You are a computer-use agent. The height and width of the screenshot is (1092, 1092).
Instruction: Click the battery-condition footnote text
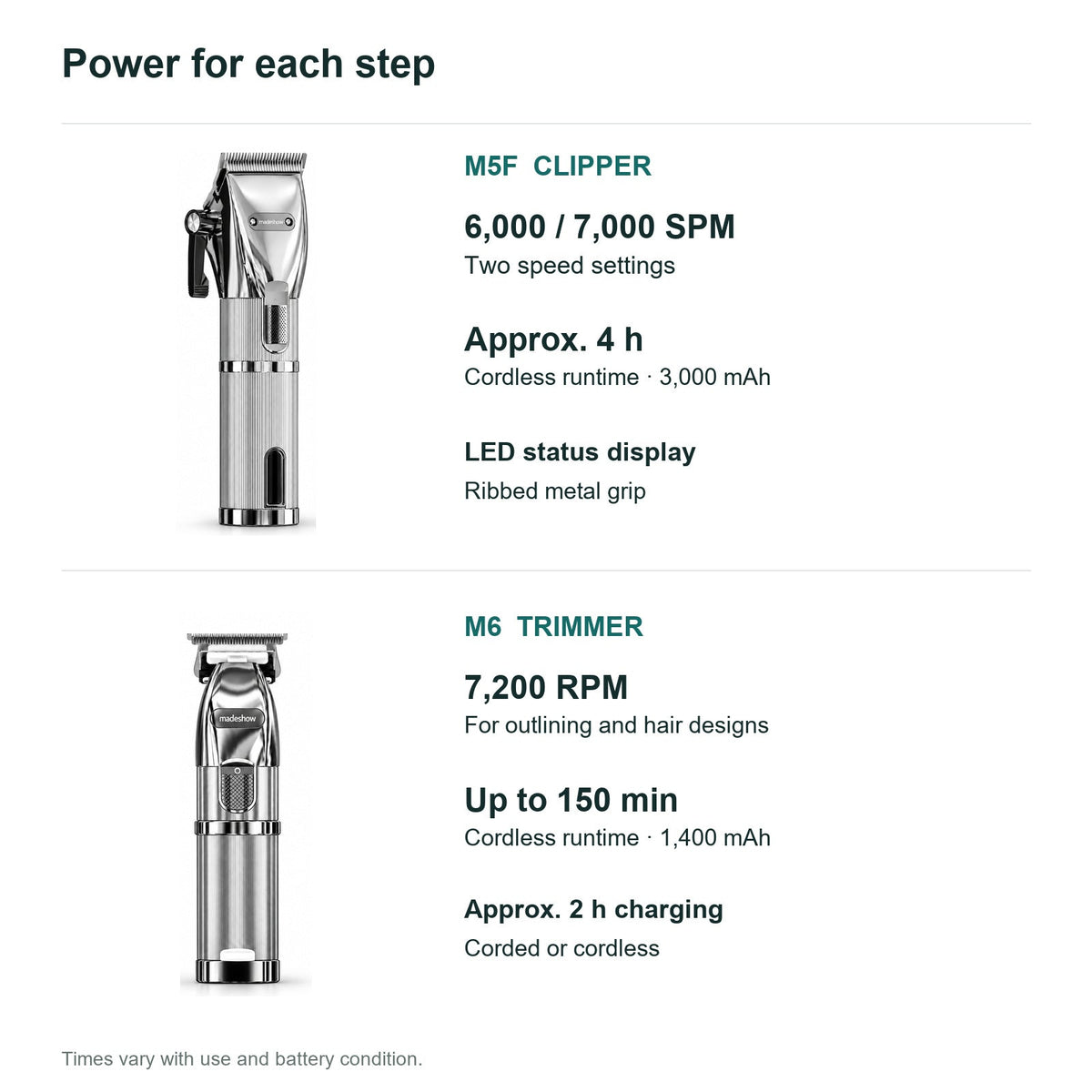(242, 1059)
